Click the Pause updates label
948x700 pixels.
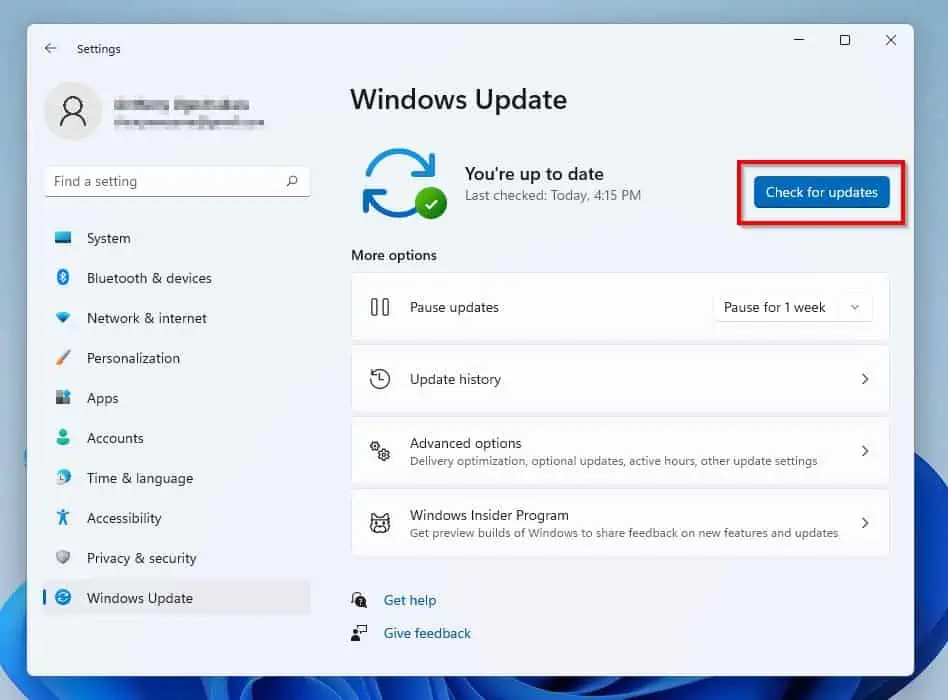point(454,307)
